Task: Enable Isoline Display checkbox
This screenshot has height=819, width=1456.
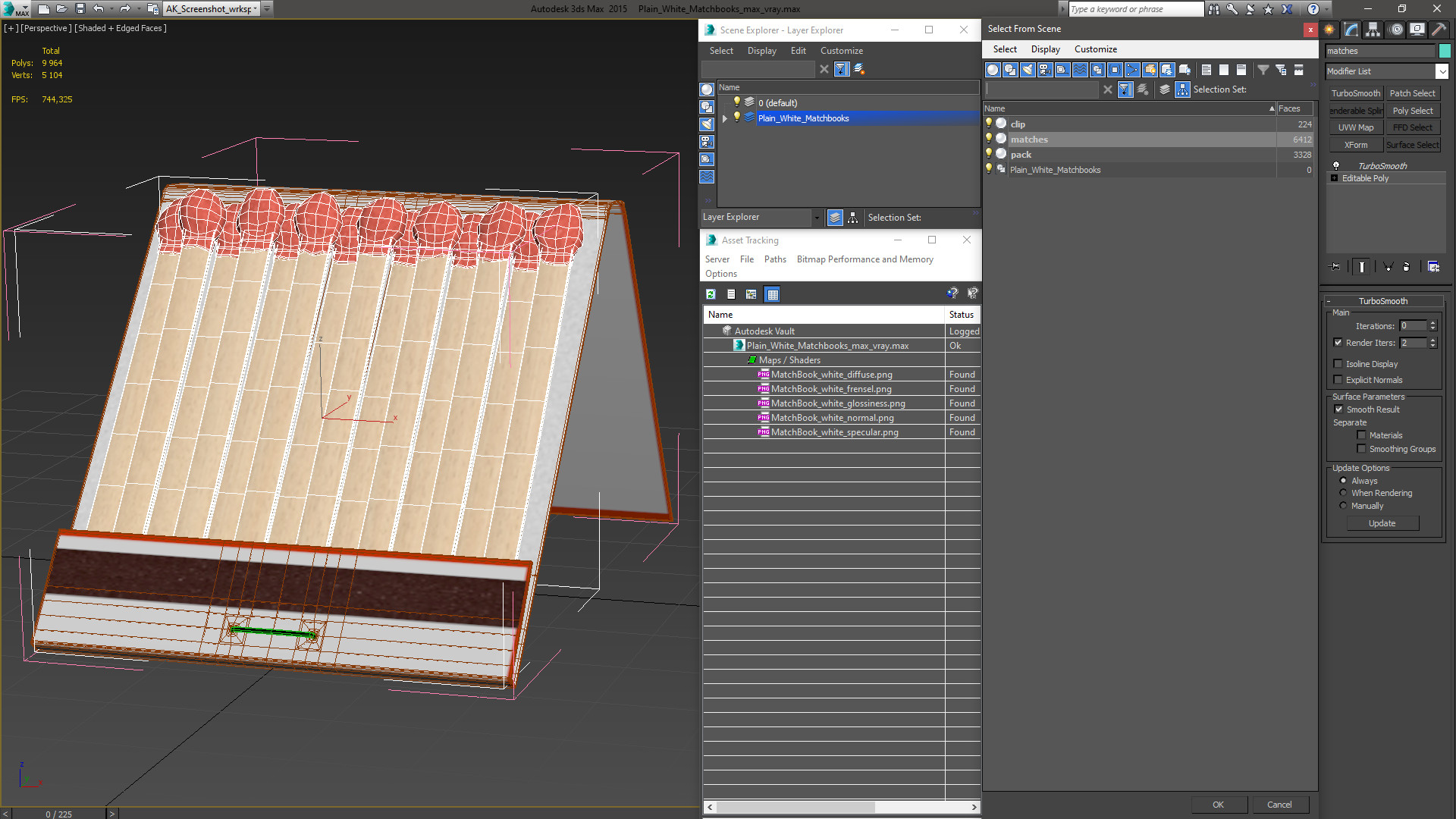Action: pyautogui.click(x=1338, y=364)
